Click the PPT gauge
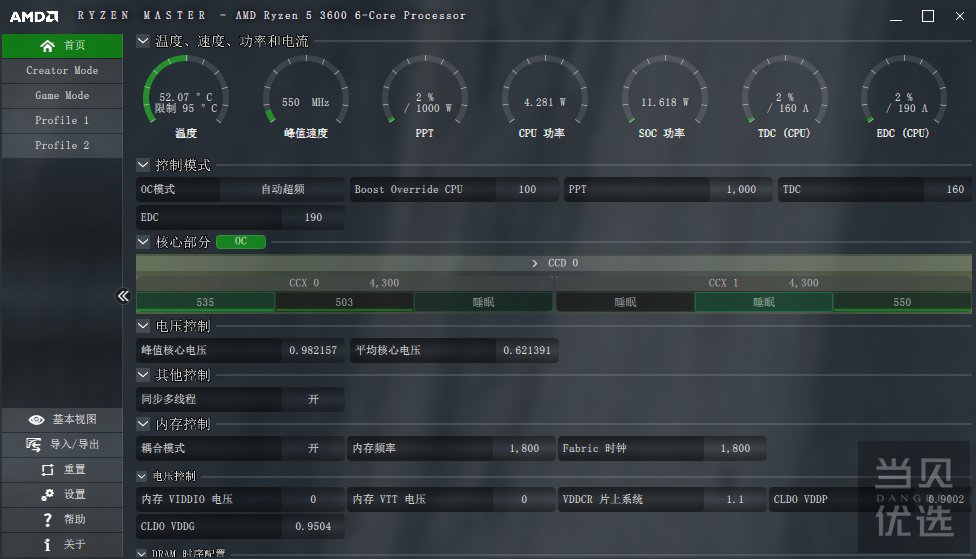The width and height of the screenshot is (976, 559). click(425, 98)
